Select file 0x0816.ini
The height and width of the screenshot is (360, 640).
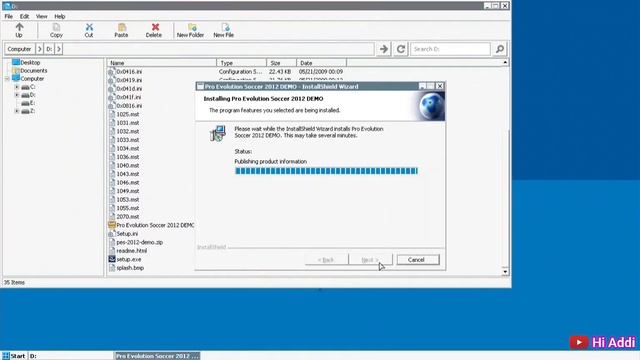click(x=125, y=106)
